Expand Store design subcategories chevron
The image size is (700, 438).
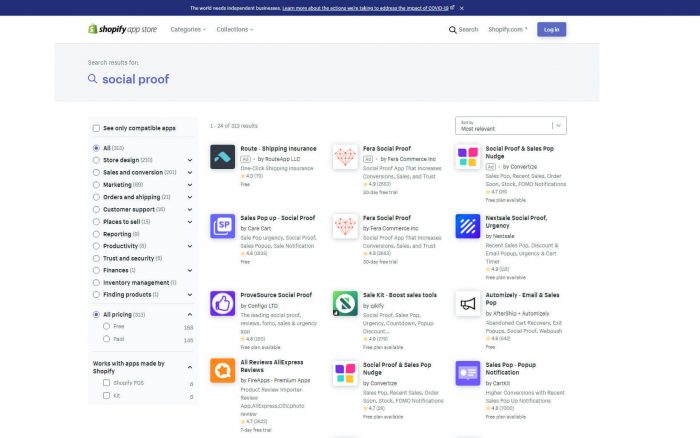point(190,160)
